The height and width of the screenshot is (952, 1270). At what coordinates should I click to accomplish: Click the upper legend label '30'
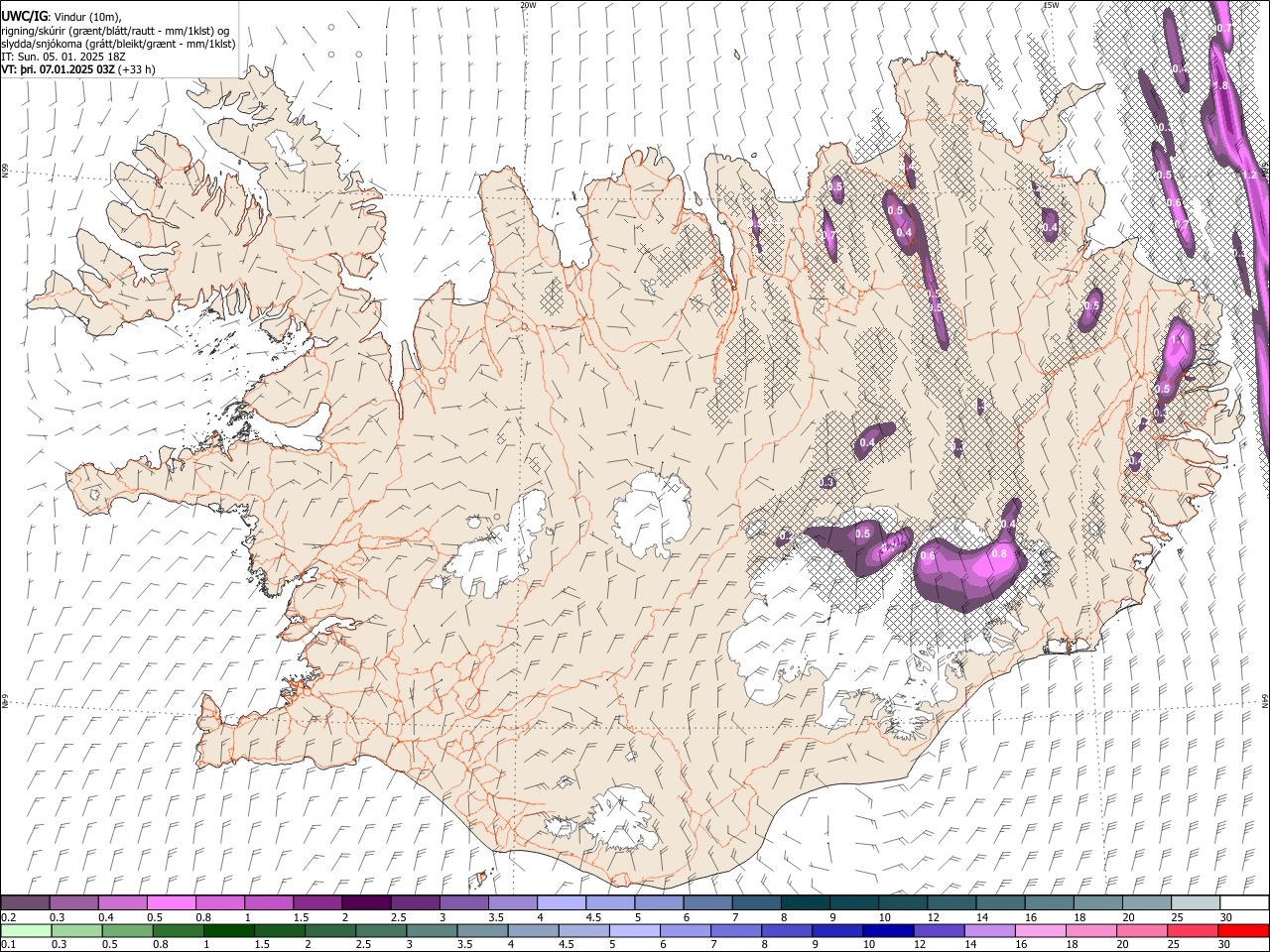tap(1226, 918)
